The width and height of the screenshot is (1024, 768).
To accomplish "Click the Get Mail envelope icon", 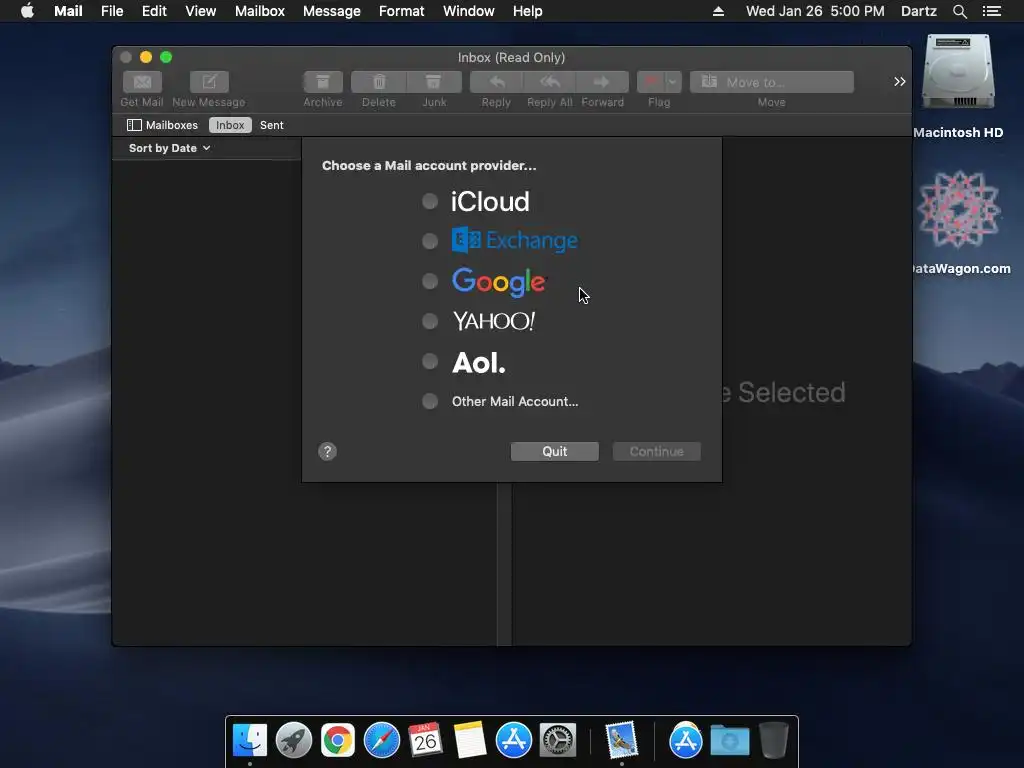I will pyautogui.click(x=142, y=82).
